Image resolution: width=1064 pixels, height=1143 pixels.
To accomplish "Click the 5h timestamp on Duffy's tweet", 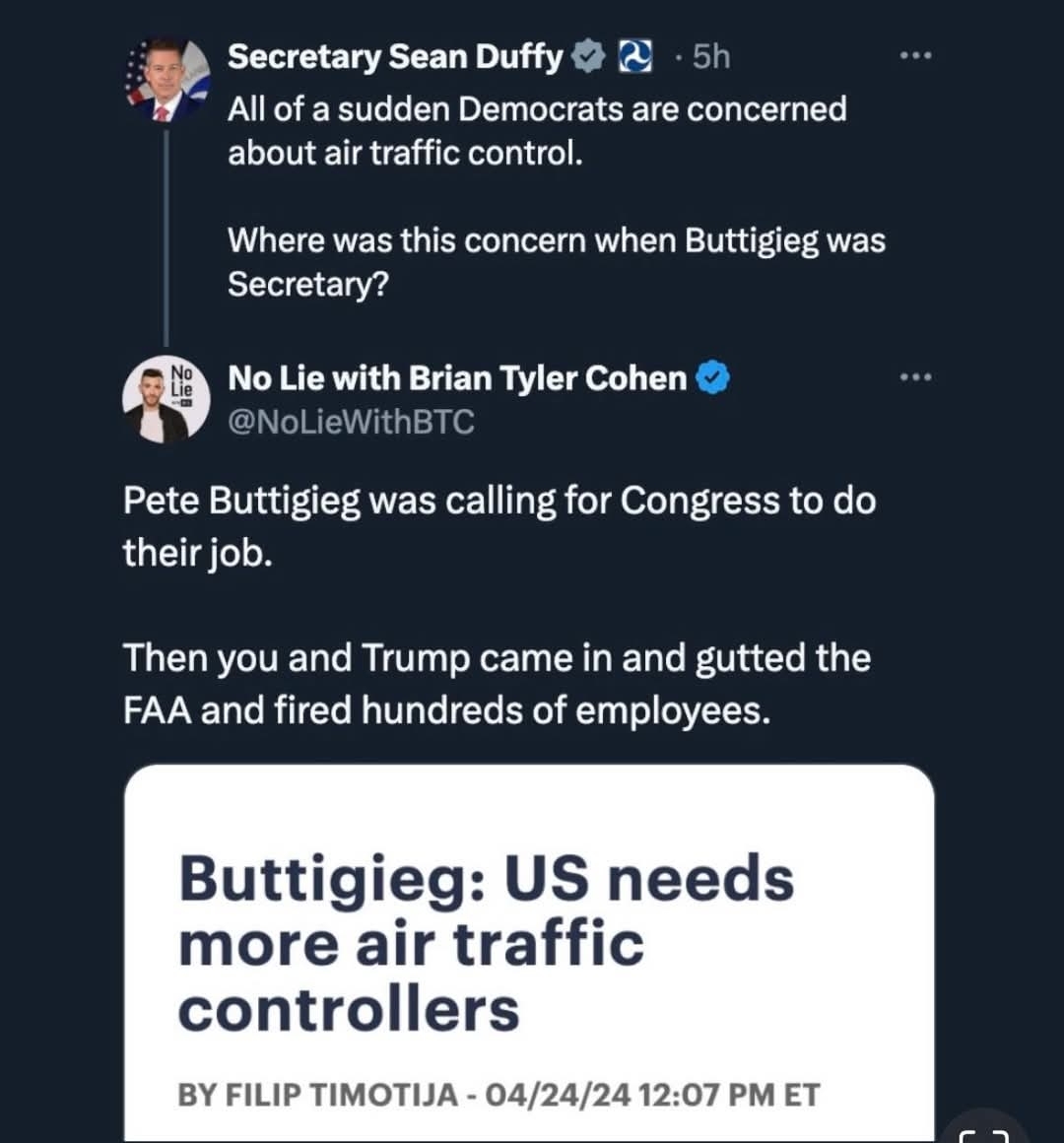I will 710,57.
